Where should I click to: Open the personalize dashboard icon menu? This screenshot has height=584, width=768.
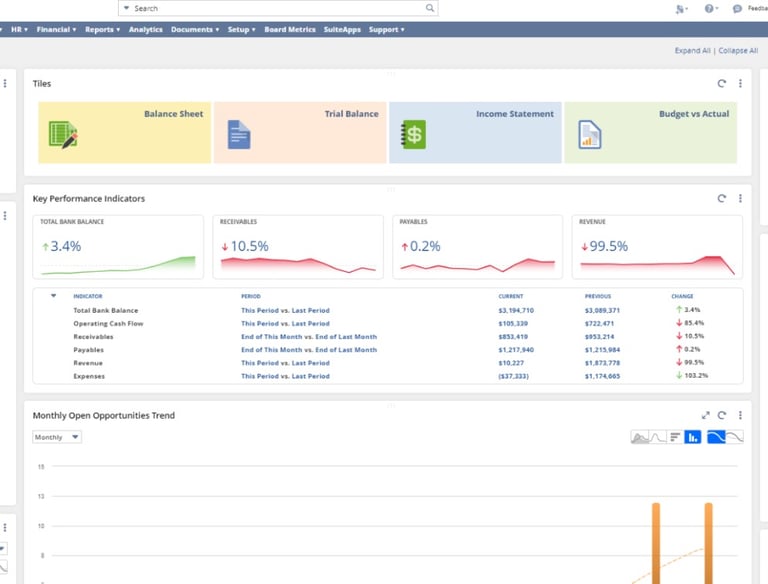point(681,8)
